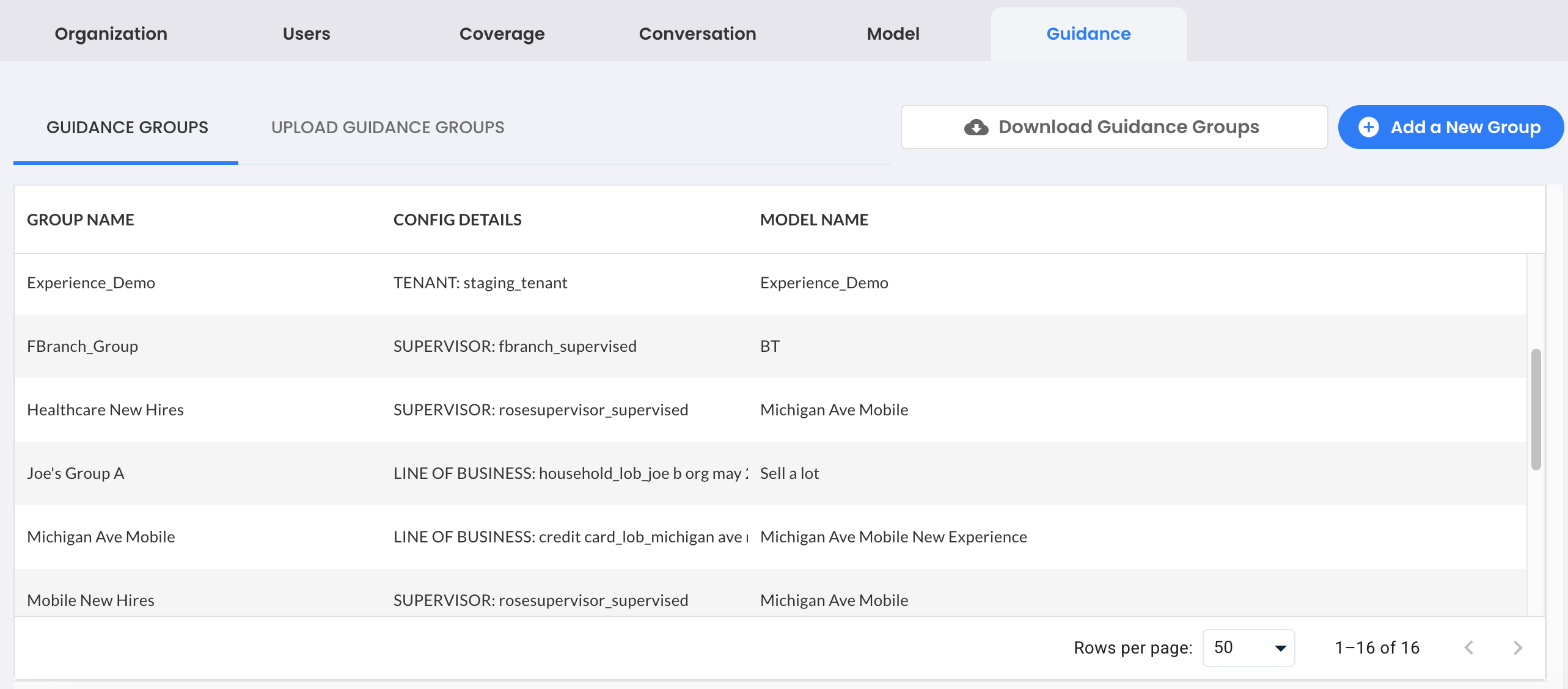Go to next page arrow
This screenshot has height=689, width=1568.
coord(1518,647)
